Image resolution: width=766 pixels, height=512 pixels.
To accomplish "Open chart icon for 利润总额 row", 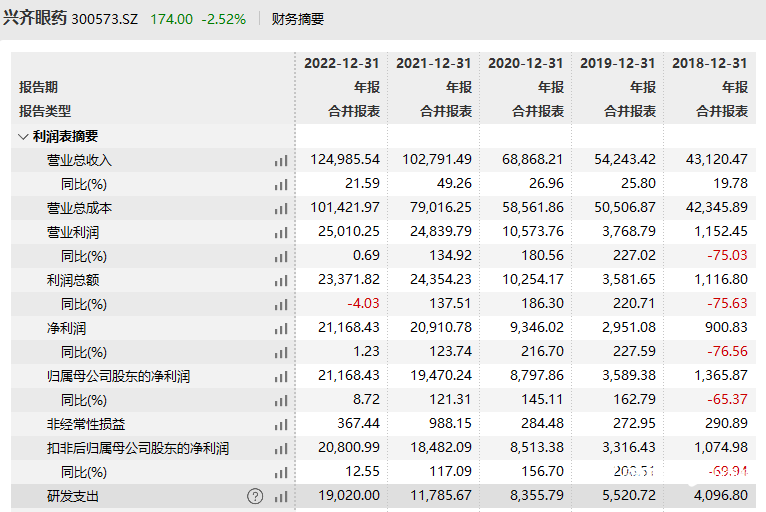I will tap(281, 280).
